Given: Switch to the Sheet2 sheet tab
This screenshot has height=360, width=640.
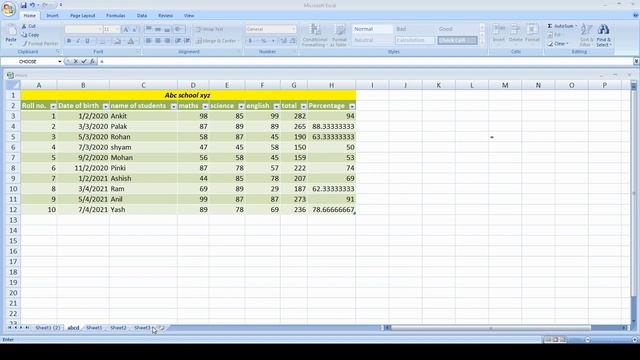Looking at the screenshot, I should pyautogui.click(x=118, y=328).
